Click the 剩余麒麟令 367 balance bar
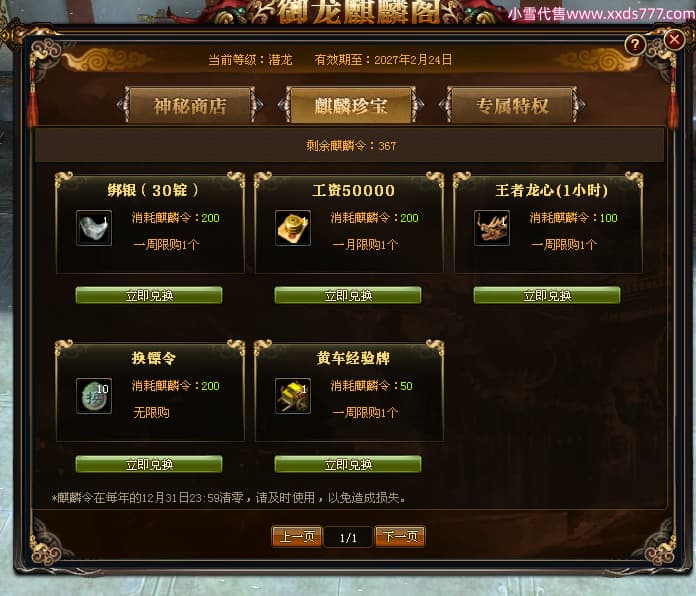Viewport: 696px width, 596px height. pyautogui.click(x=350, y=145)
